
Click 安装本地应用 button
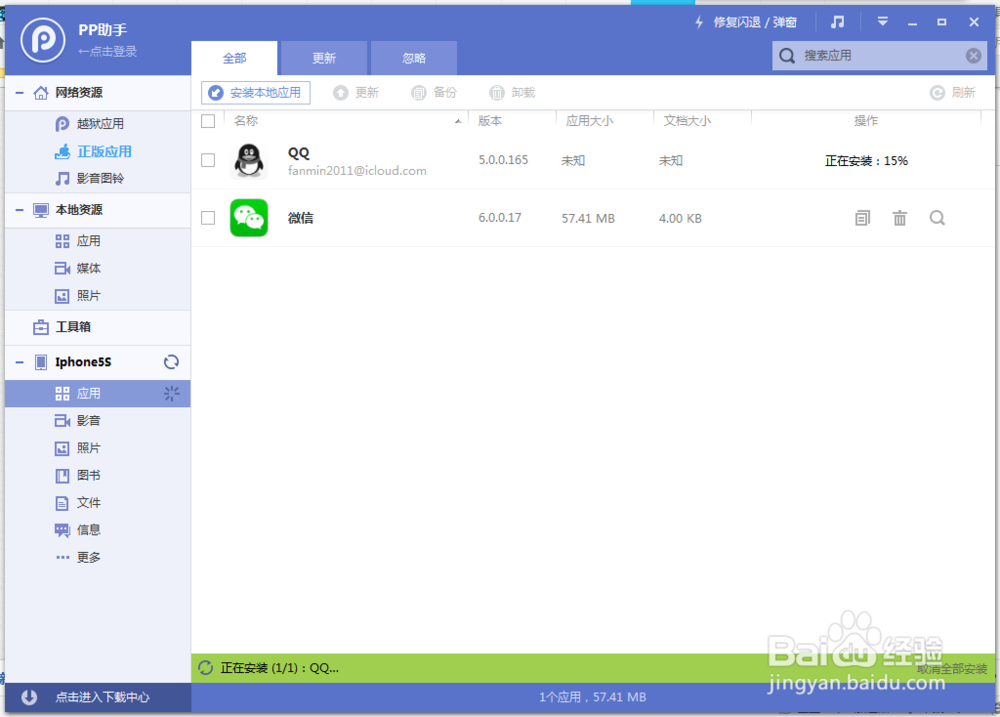tap(256, 93)
